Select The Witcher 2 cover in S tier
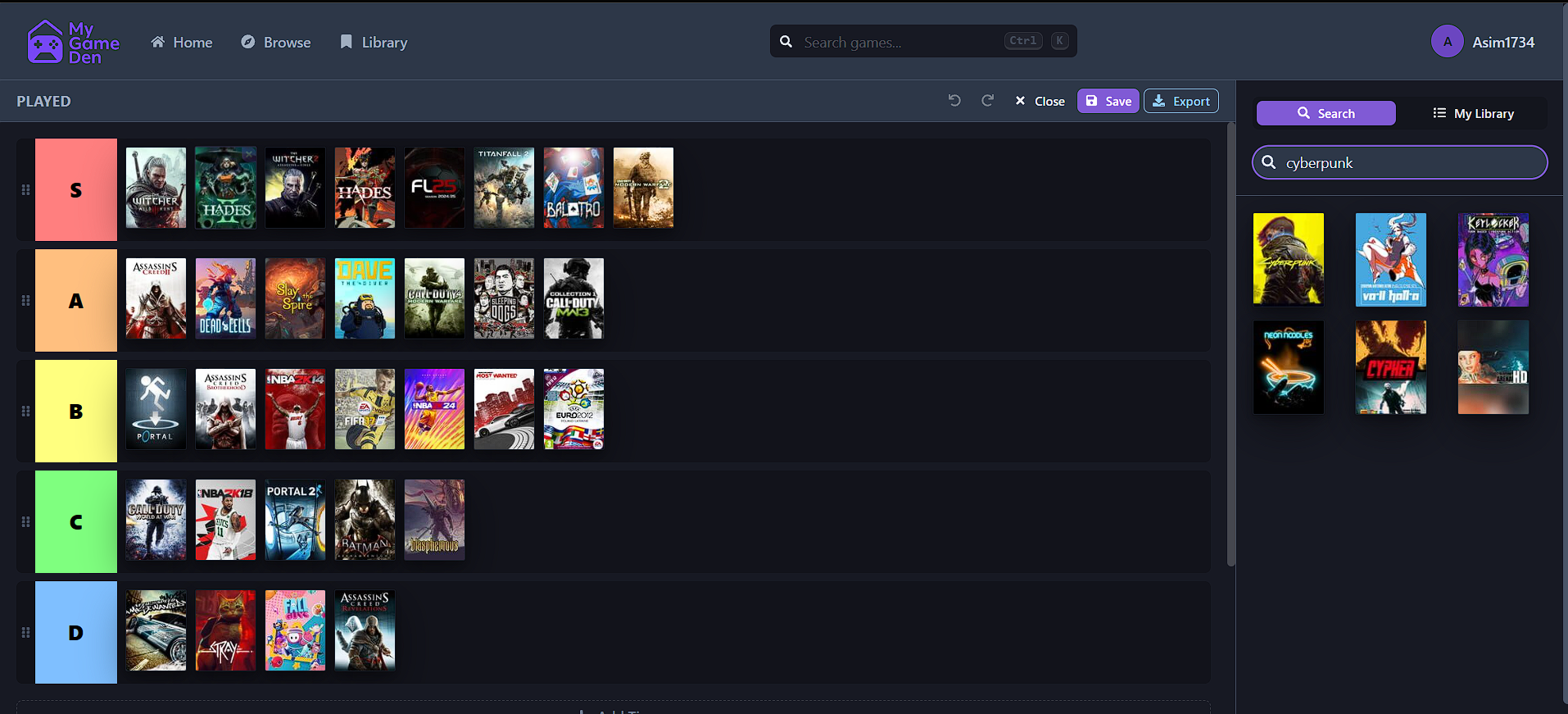This screenshot has width=1568, height=714. pyautogui.click(x=295, y=188)
